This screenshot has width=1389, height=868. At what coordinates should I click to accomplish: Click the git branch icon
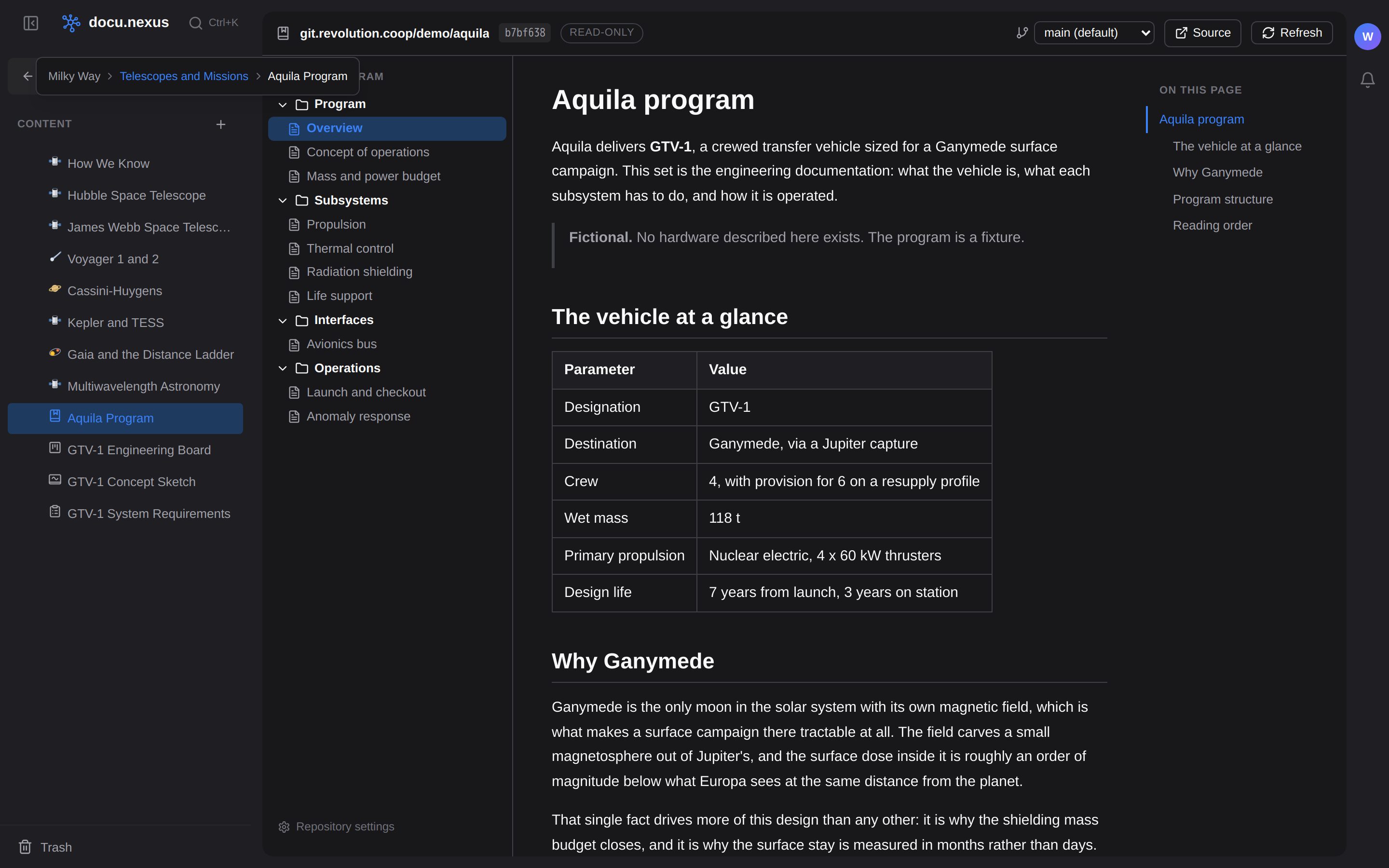(x=1022, y=33)
